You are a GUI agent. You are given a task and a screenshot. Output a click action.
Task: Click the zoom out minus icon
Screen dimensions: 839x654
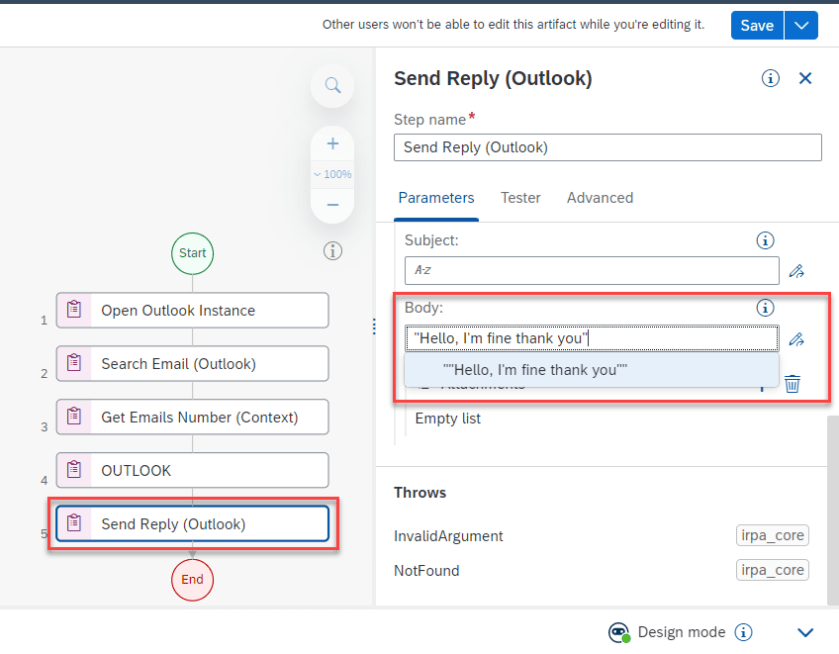tap(332, 204)
